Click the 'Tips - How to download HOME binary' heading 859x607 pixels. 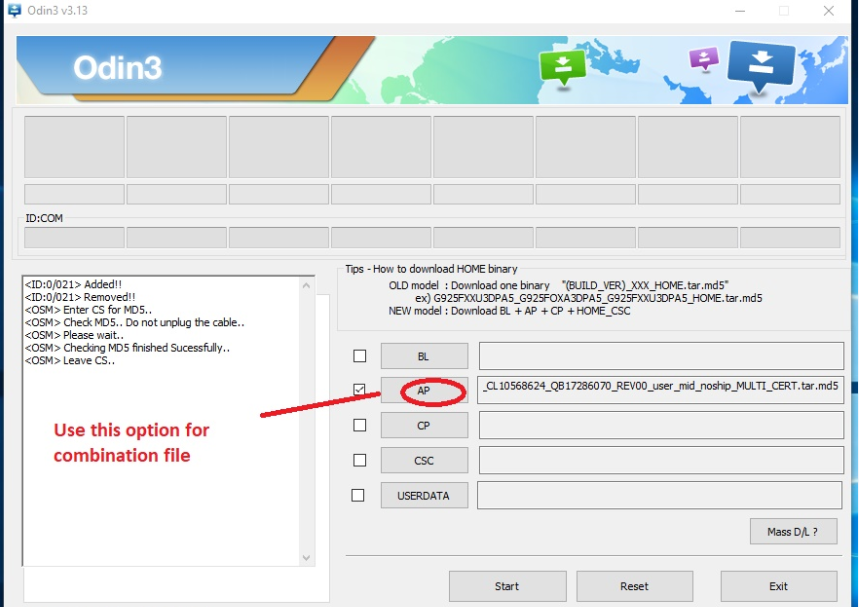click(x=431, y=269)
